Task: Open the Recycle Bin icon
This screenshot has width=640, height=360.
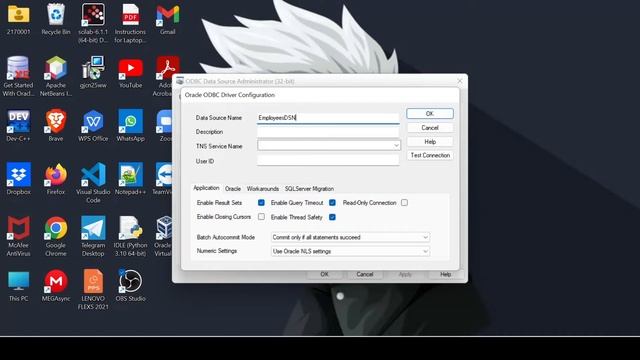Action: coord(56,19)
